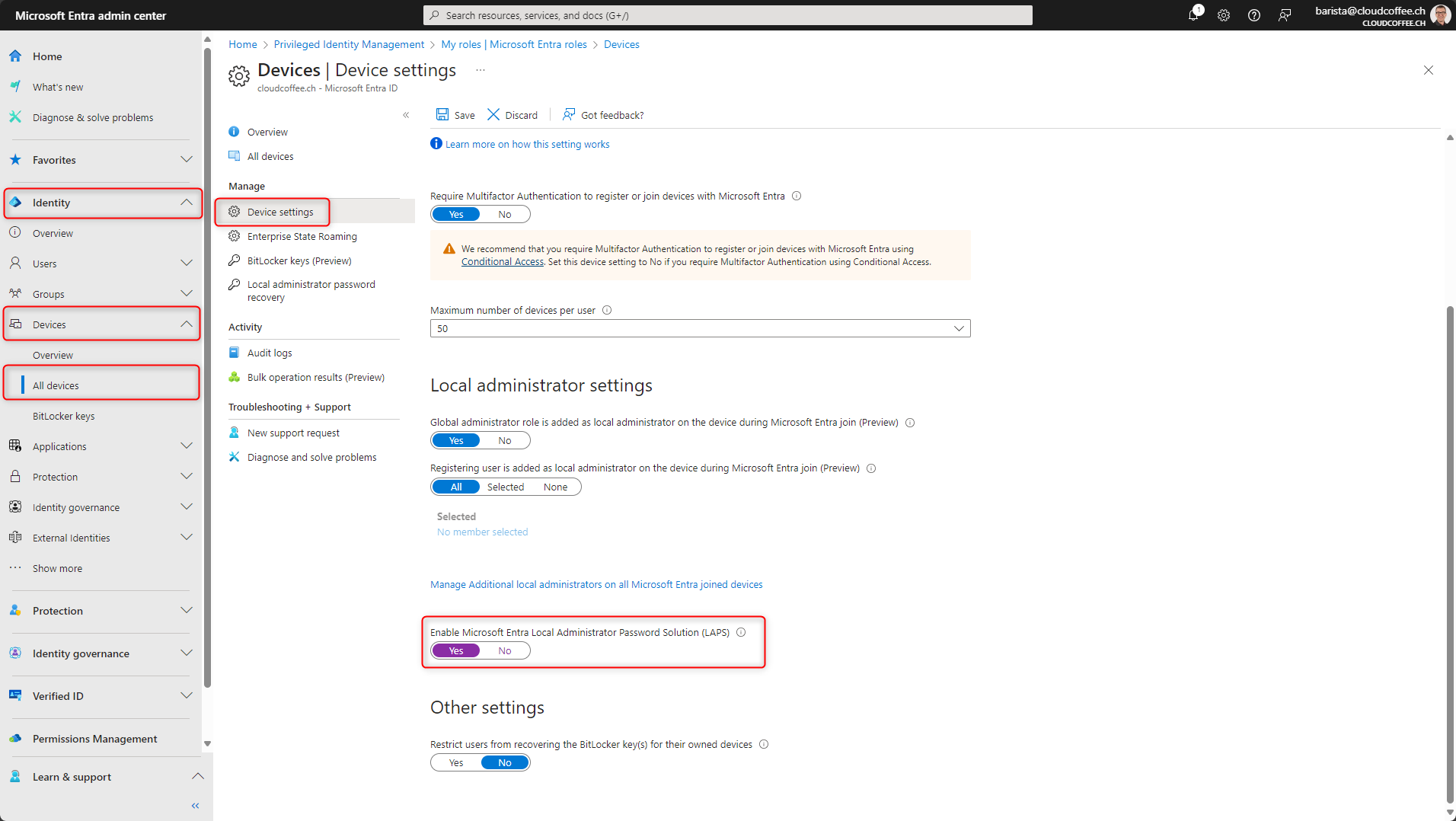
Task: Open Bulk operation results (Preview)
Action: (x=315, y=377)
